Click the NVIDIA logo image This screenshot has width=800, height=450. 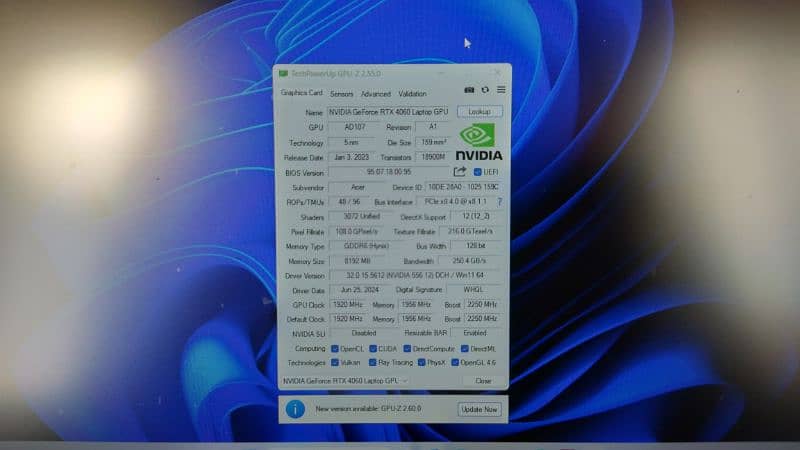click(479, 142)
